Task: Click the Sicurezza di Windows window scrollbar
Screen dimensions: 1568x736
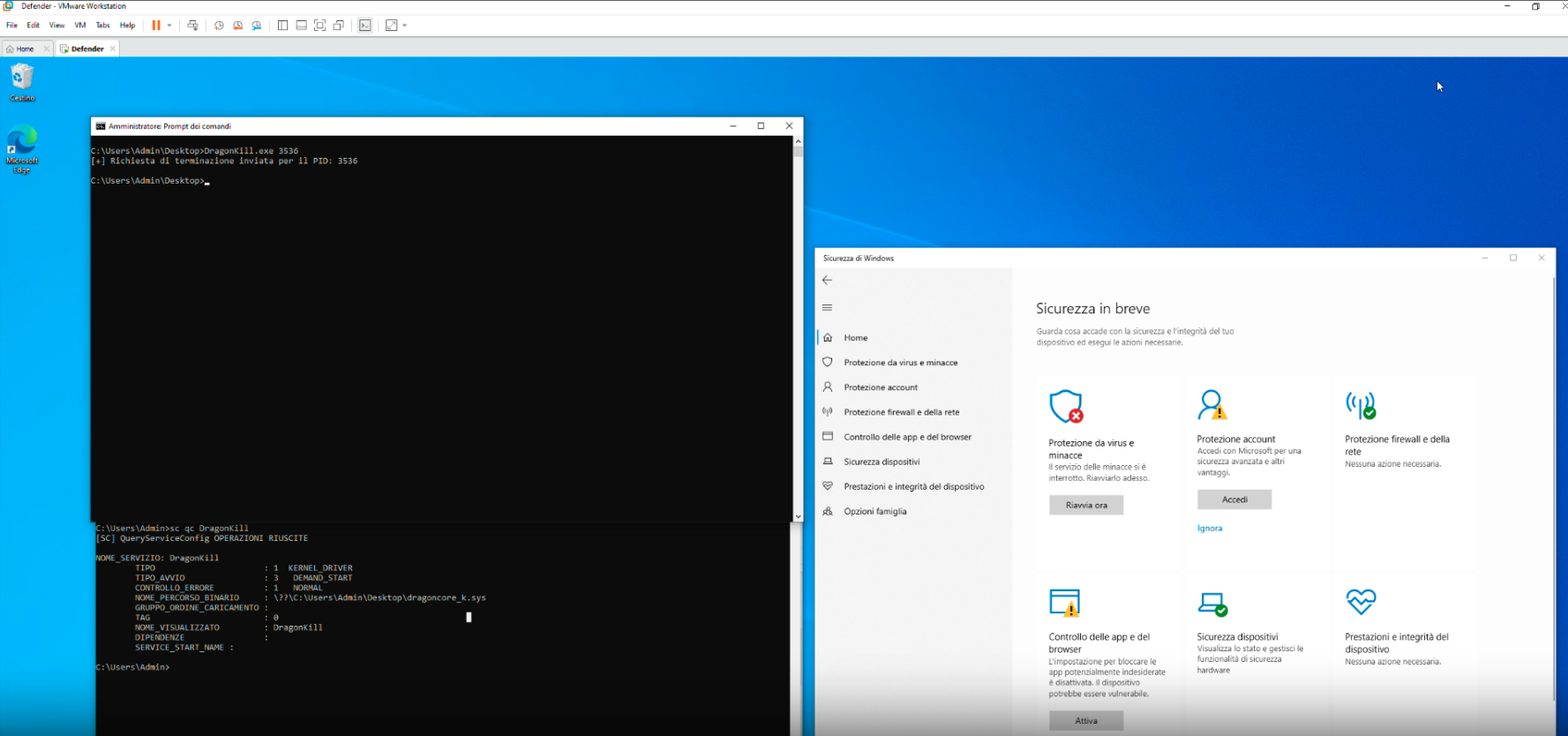Action: pyautogui.click(x=1553, y=490)
